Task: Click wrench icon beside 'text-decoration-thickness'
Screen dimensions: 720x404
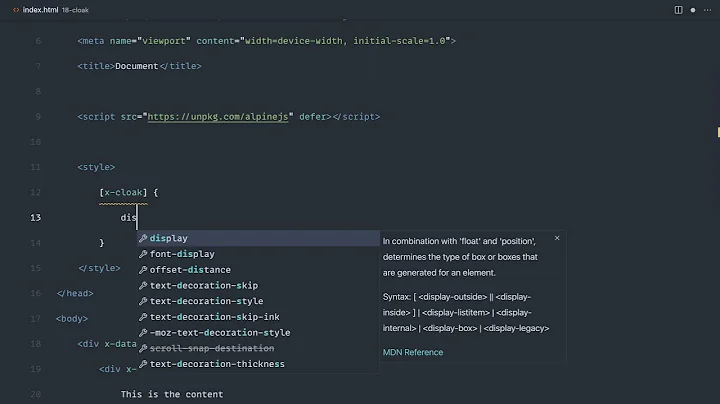Action: pyautogui.click(x=143, y=364)
